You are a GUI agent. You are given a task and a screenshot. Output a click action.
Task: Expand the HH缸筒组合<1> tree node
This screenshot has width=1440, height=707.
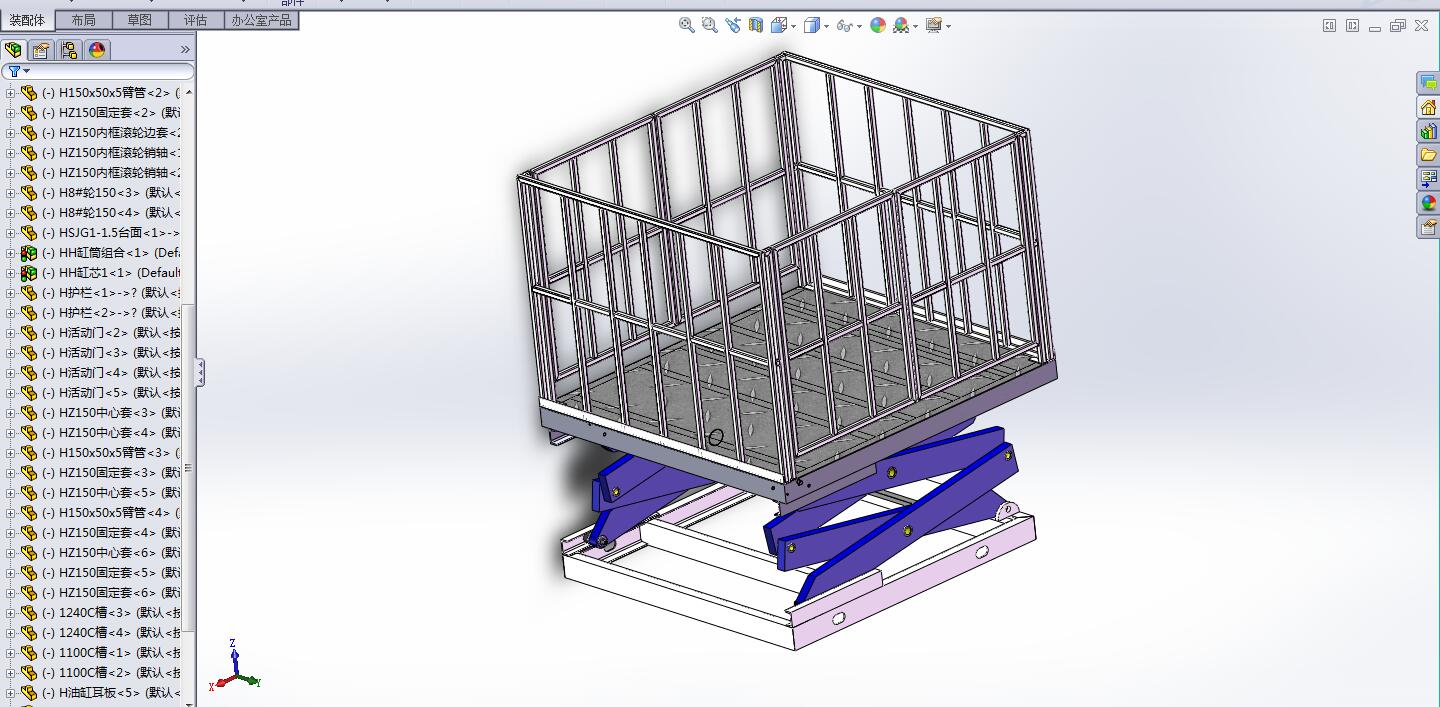tap(11, 253)
